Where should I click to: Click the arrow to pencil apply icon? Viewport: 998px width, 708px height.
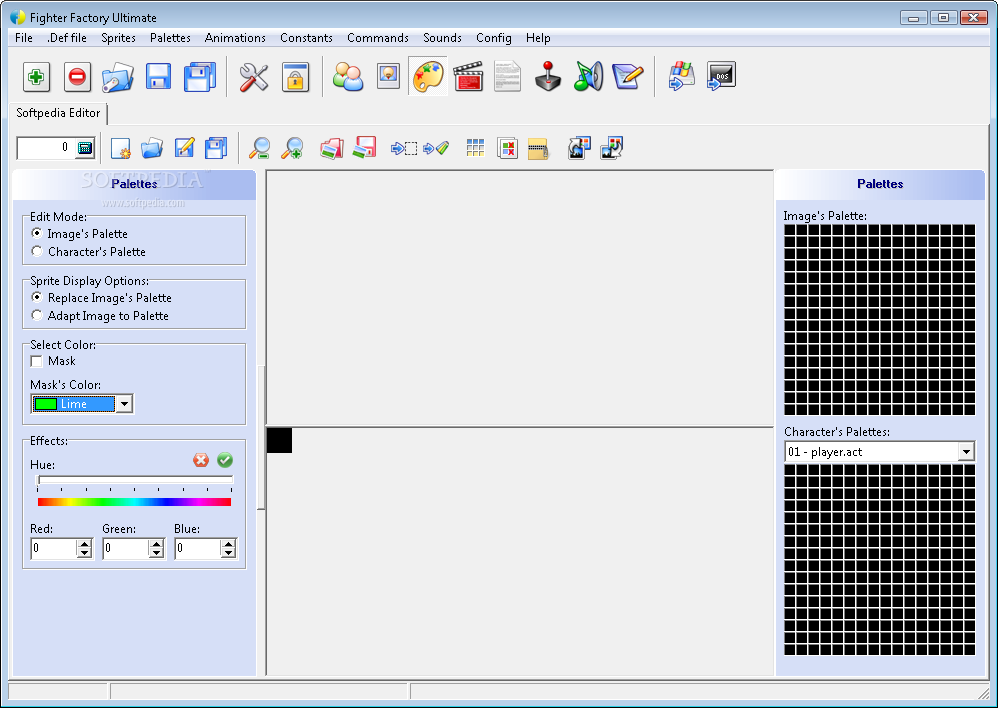(436, 148)
